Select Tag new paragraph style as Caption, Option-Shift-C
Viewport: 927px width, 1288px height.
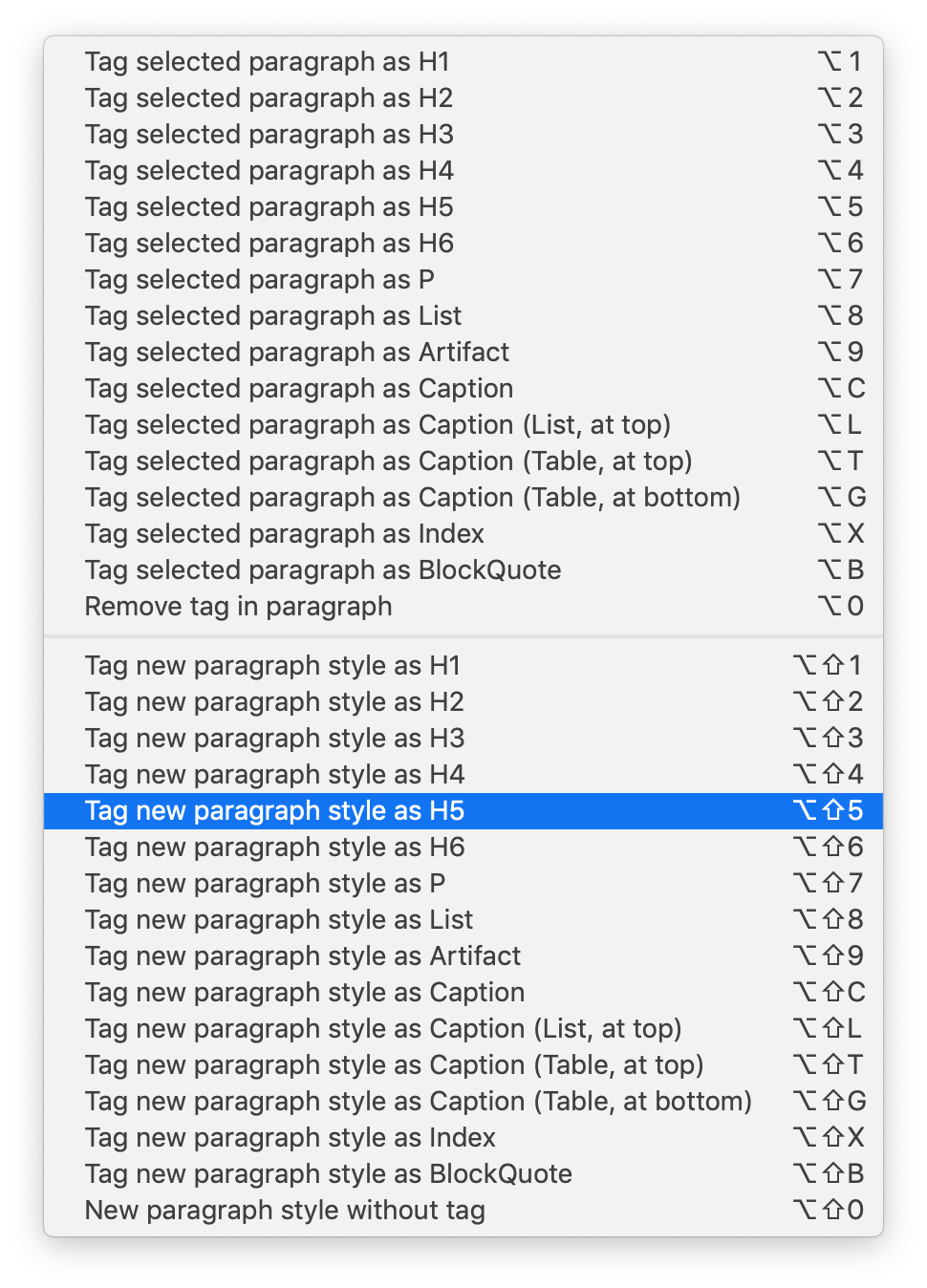click(x=463, y=992)
